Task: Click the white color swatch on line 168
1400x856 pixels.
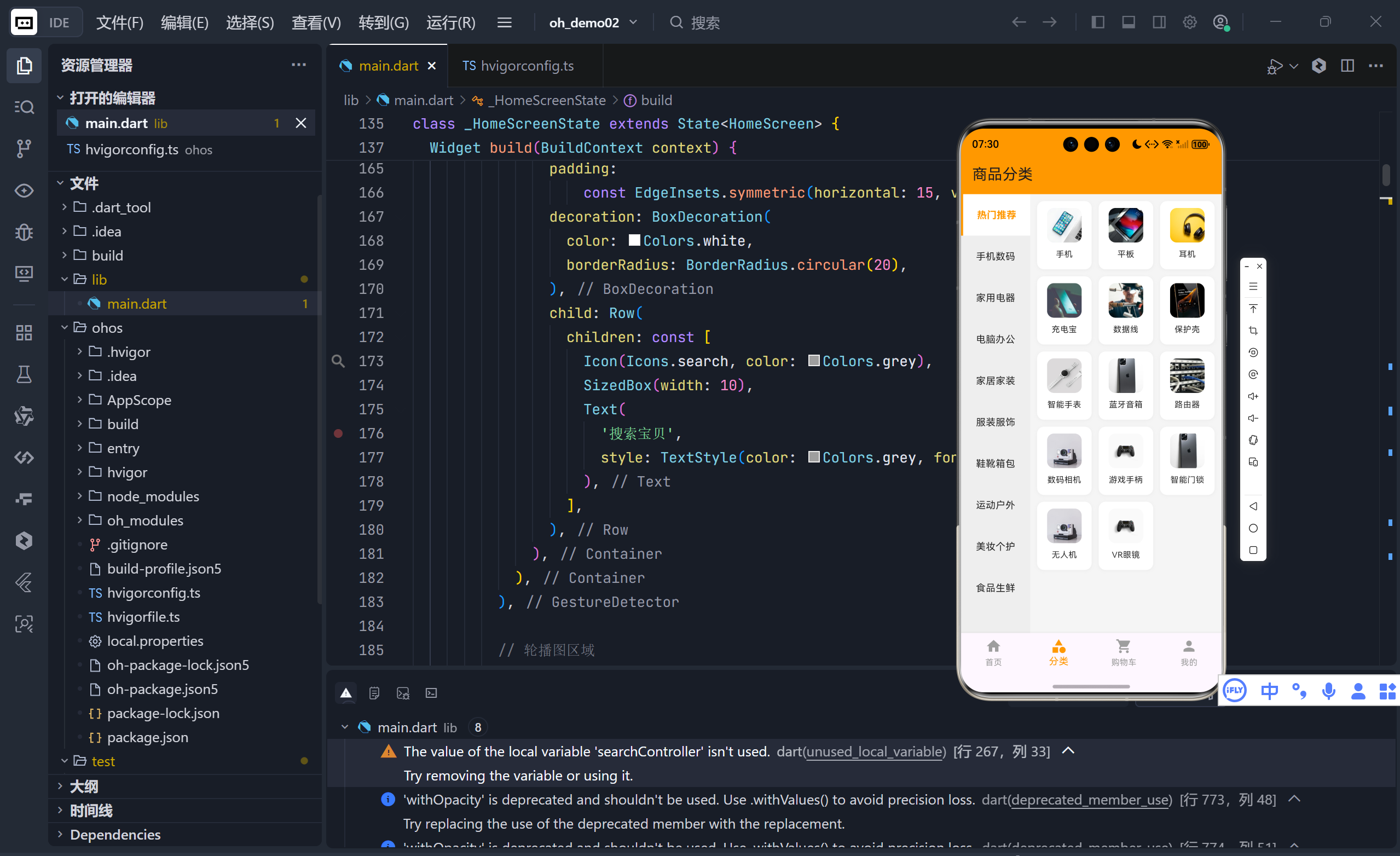Action: [634, 240]
